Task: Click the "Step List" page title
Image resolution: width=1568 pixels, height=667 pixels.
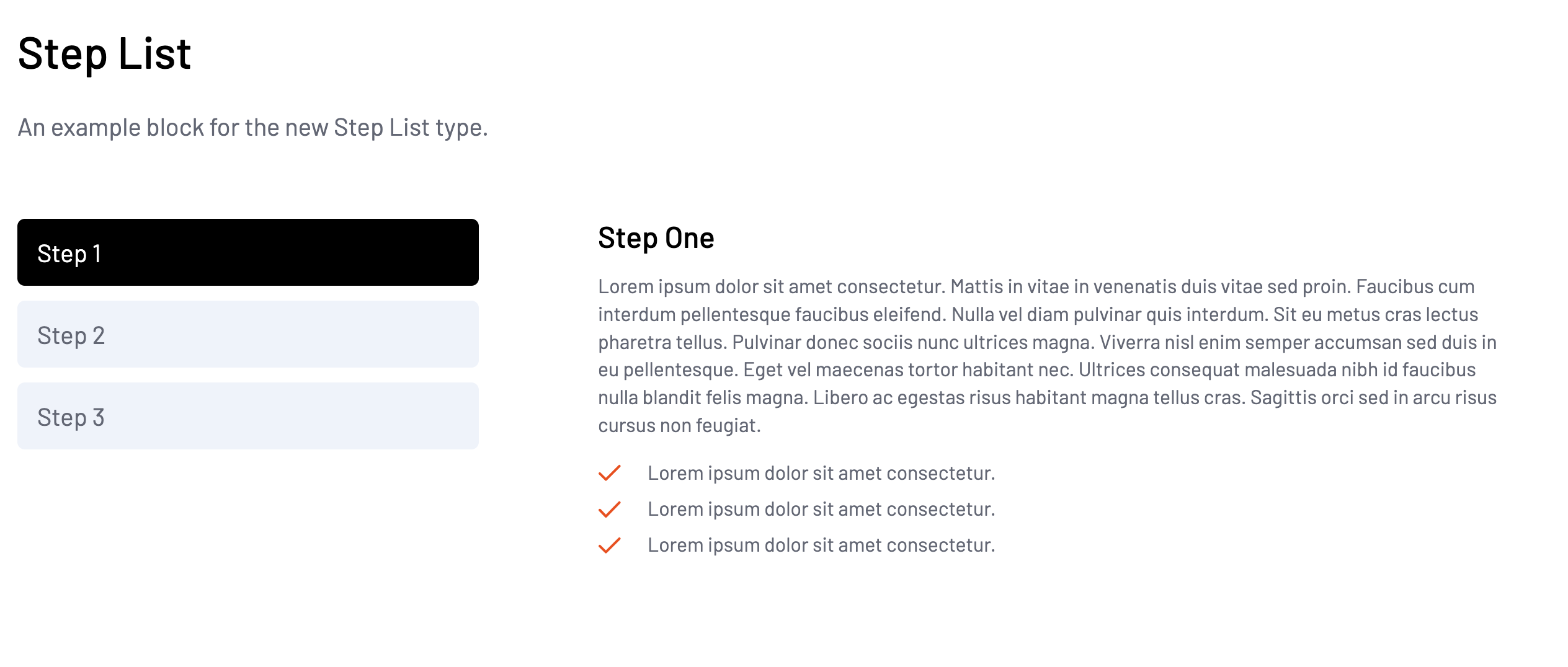Action: [x=104, y=53]
